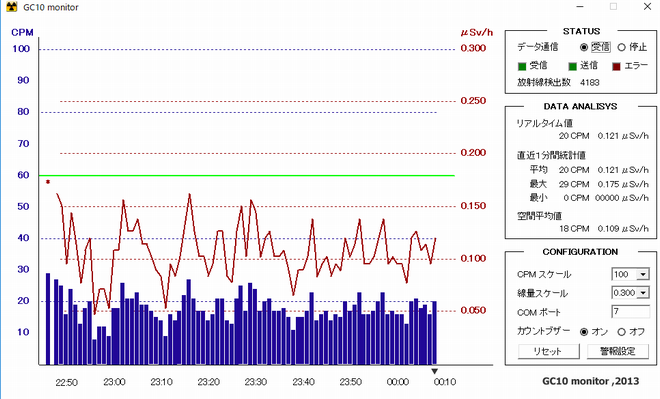
Task: Click the CONFIGURATION panel heading
Action: point(580,252)
